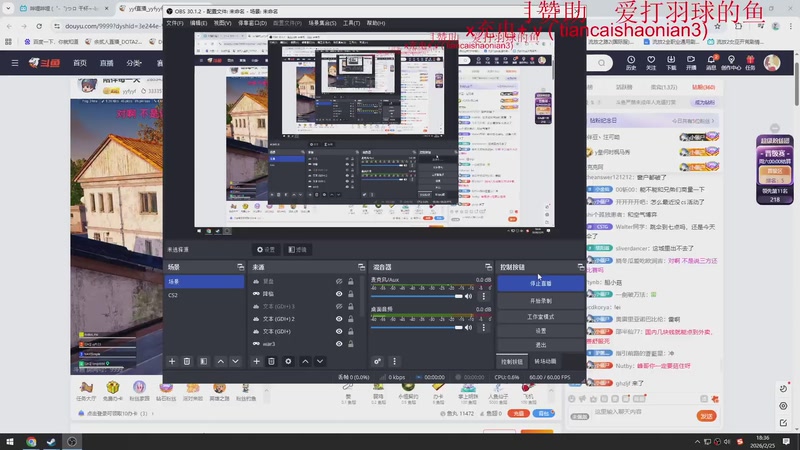The width and height of the screenshot is (800, 450).
Task: Expand the system tray hidden icons chevron
Action: [x=697, y=442]
